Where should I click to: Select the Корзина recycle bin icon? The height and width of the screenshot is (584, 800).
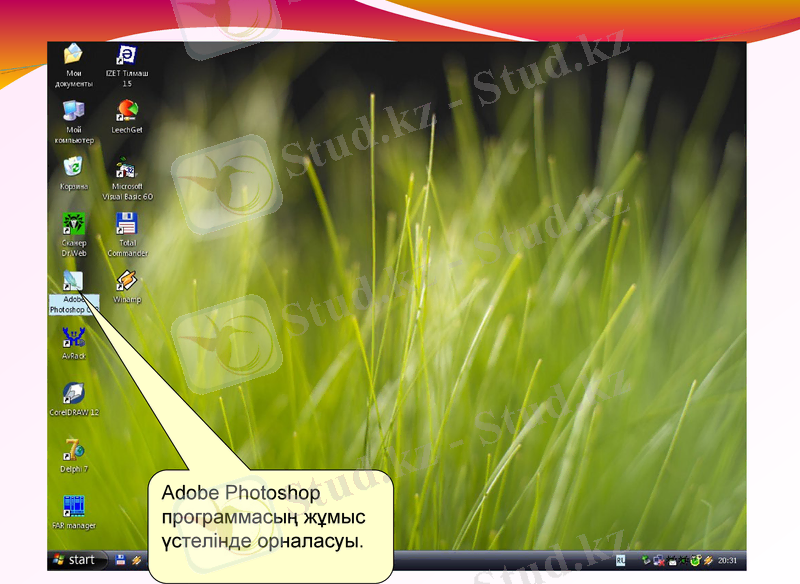pyautogui.click(x=74, y=166)
